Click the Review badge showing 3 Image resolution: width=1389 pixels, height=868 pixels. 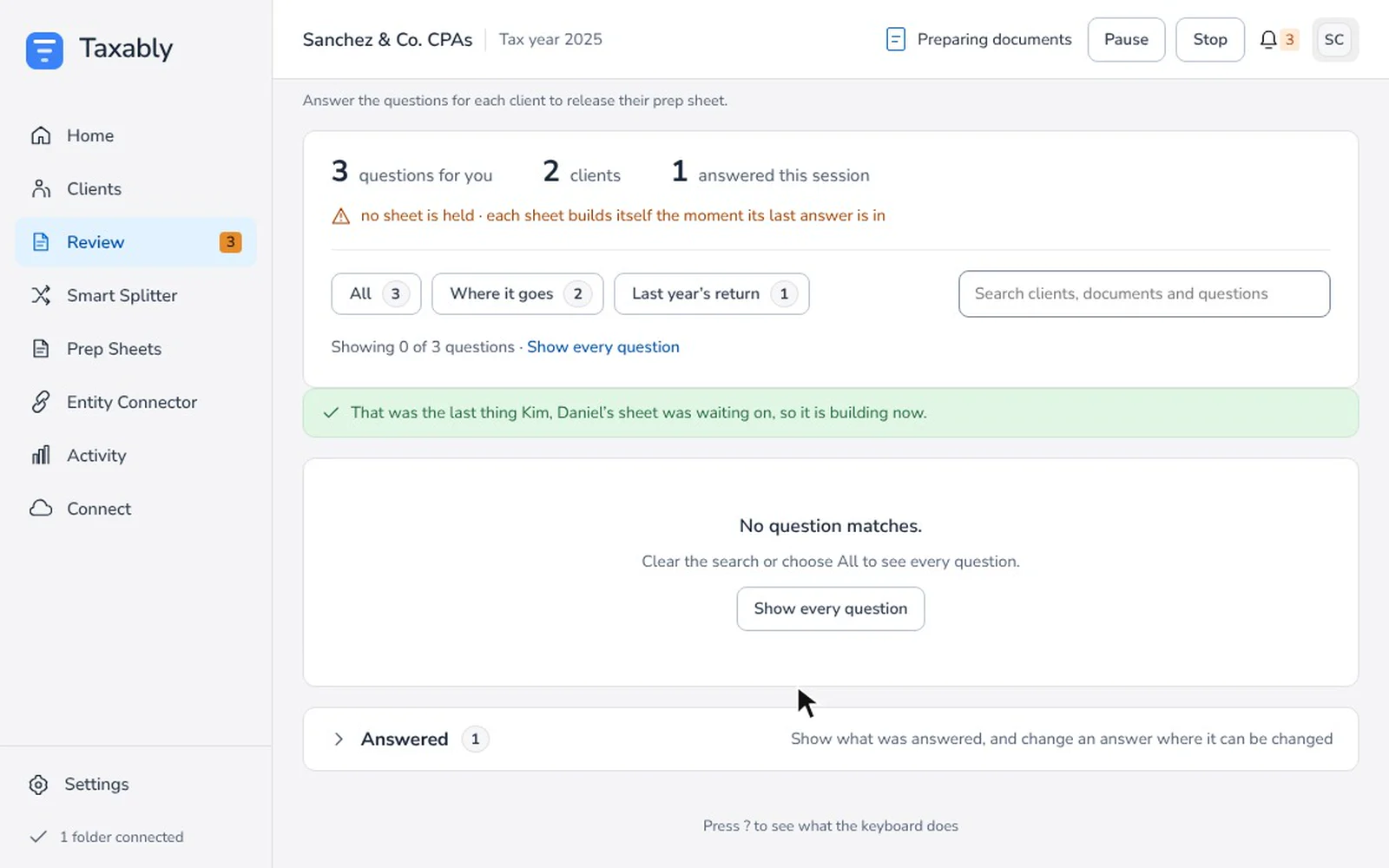pyautogui.click(x=230, y=242)
